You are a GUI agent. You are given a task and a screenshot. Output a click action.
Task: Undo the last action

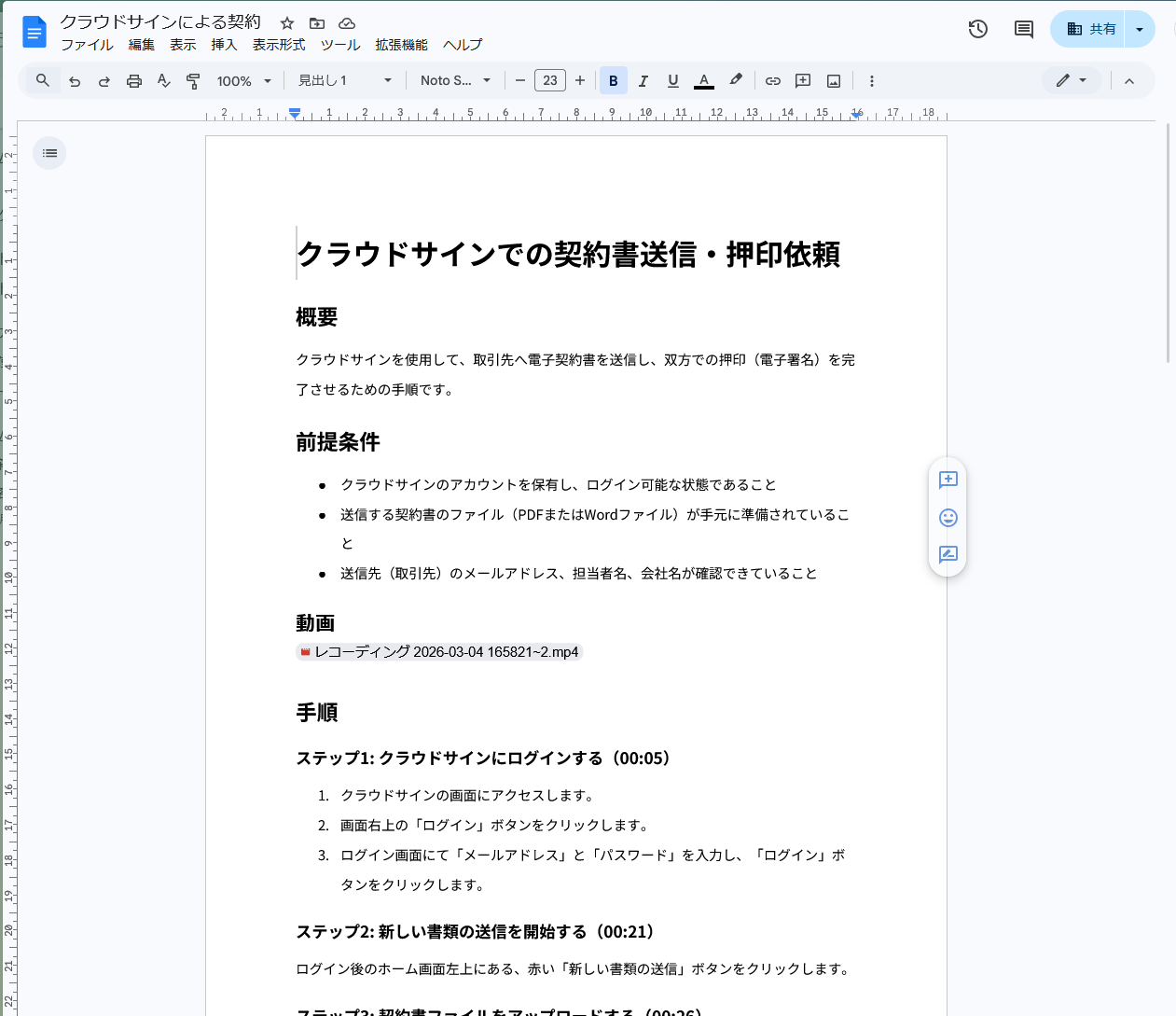coord(75,81)
